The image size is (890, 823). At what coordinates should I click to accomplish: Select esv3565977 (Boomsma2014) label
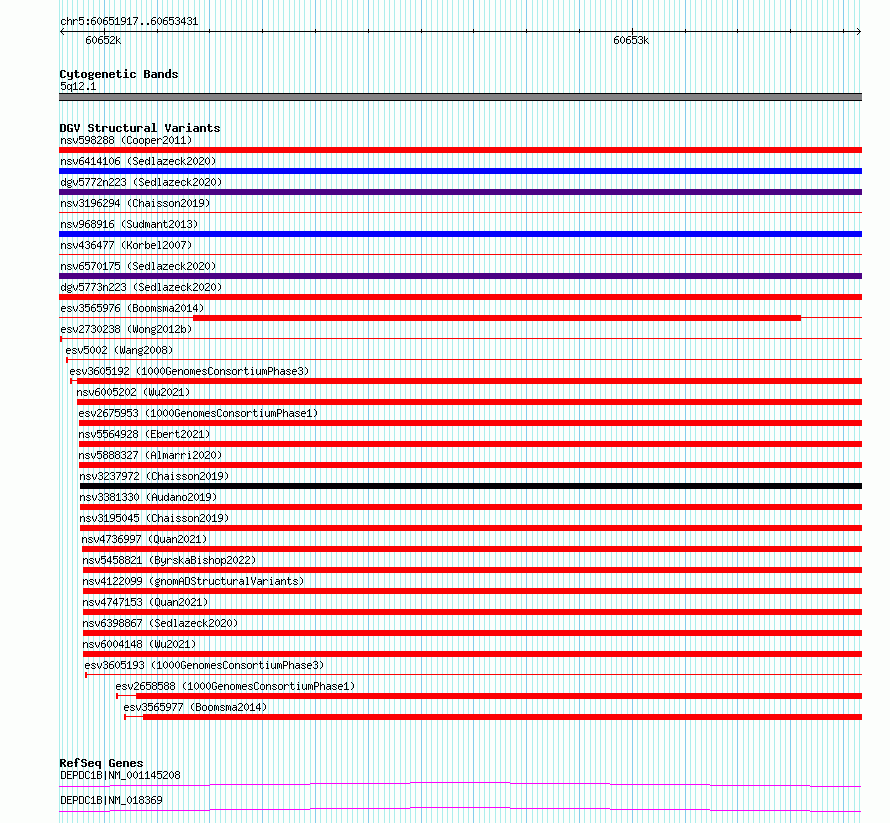point(195,707)
